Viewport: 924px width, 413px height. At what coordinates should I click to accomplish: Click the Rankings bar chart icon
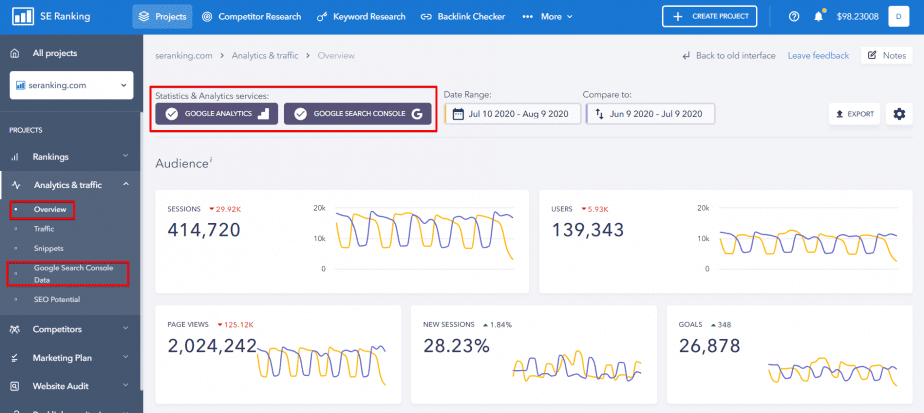(15, 157)
